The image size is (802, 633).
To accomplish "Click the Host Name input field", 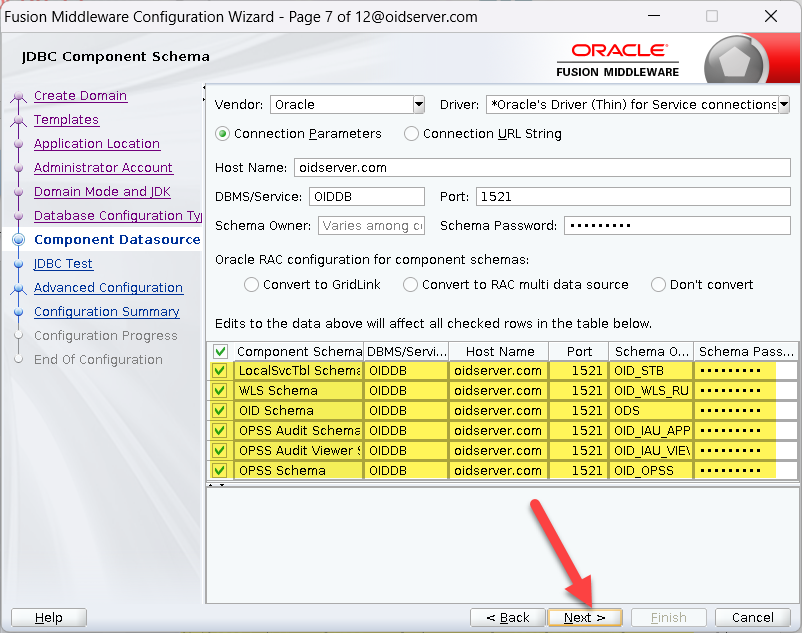I will [541, 168].
